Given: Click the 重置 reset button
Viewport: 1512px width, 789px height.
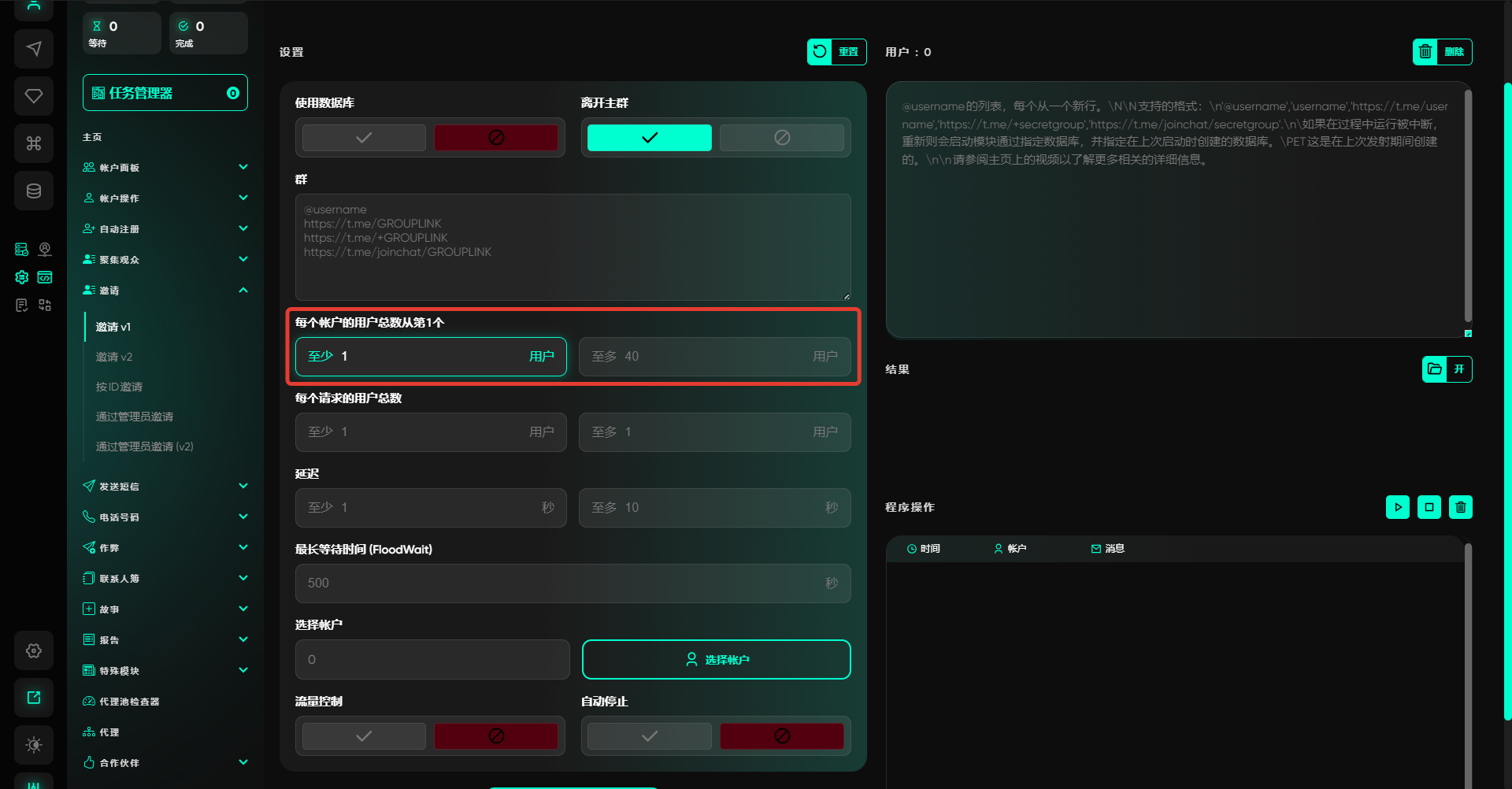Looking at the screenshot, I should click(836, 52).
